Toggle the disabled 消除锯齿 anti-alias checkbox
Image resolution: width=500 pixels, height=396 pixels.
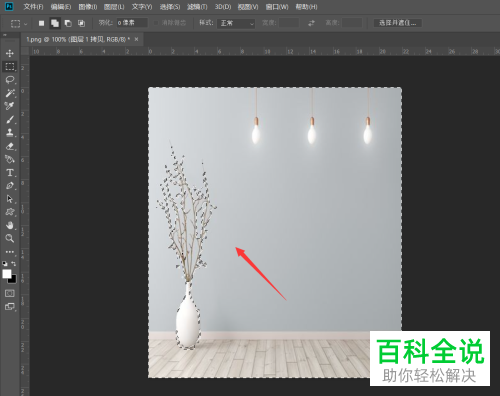point(156,23)
